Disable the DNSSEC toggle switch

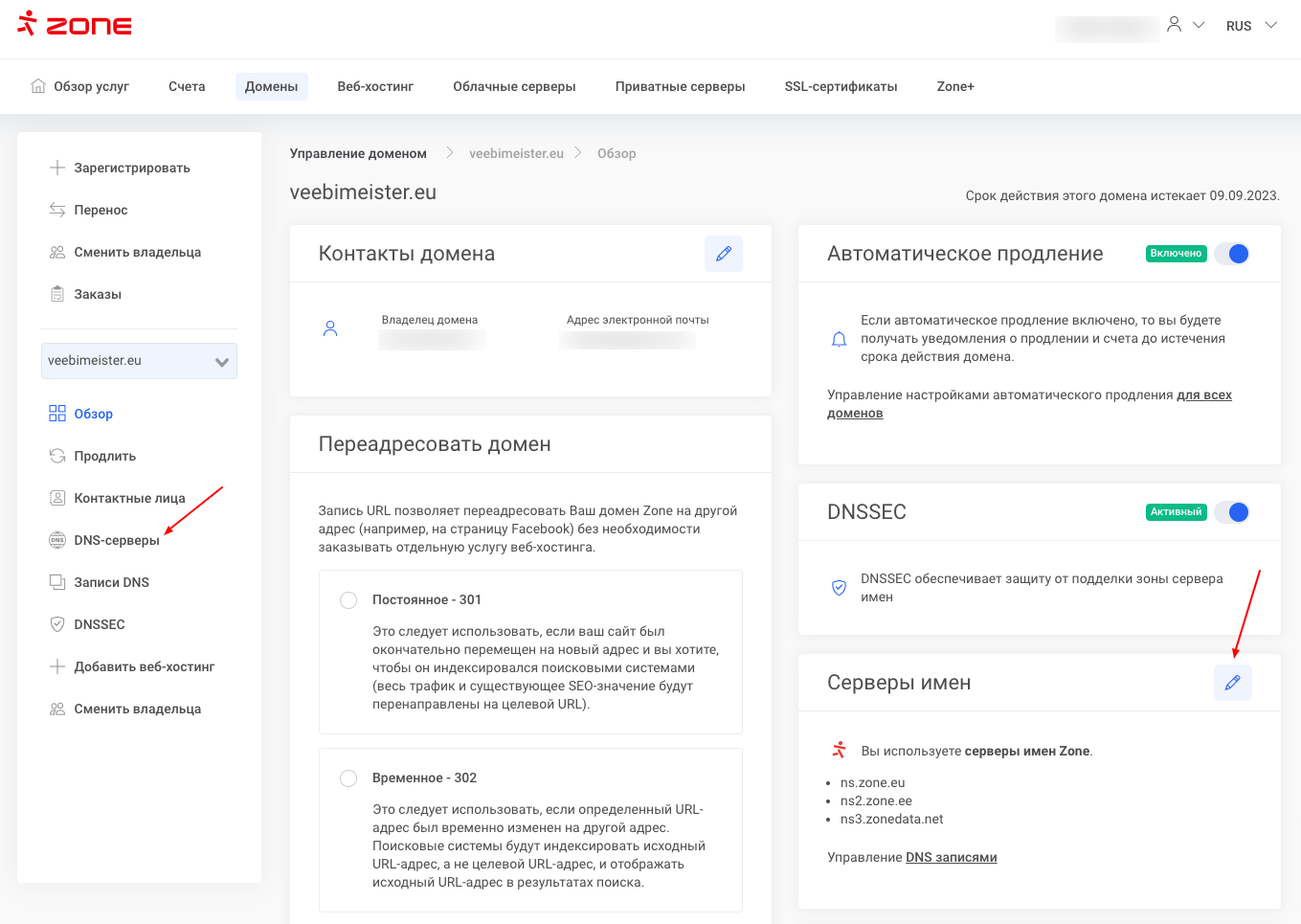pyautogui.click(x=1232, y=512)
